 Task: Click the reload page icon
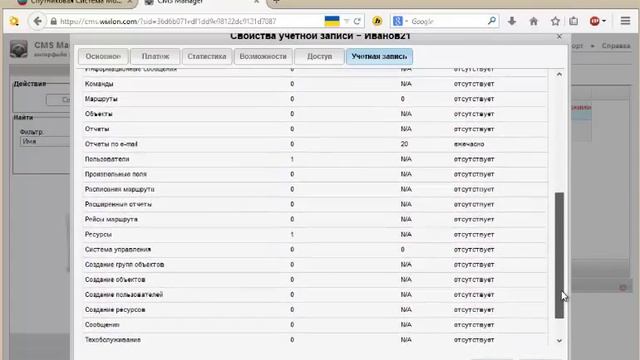point(357,21)
